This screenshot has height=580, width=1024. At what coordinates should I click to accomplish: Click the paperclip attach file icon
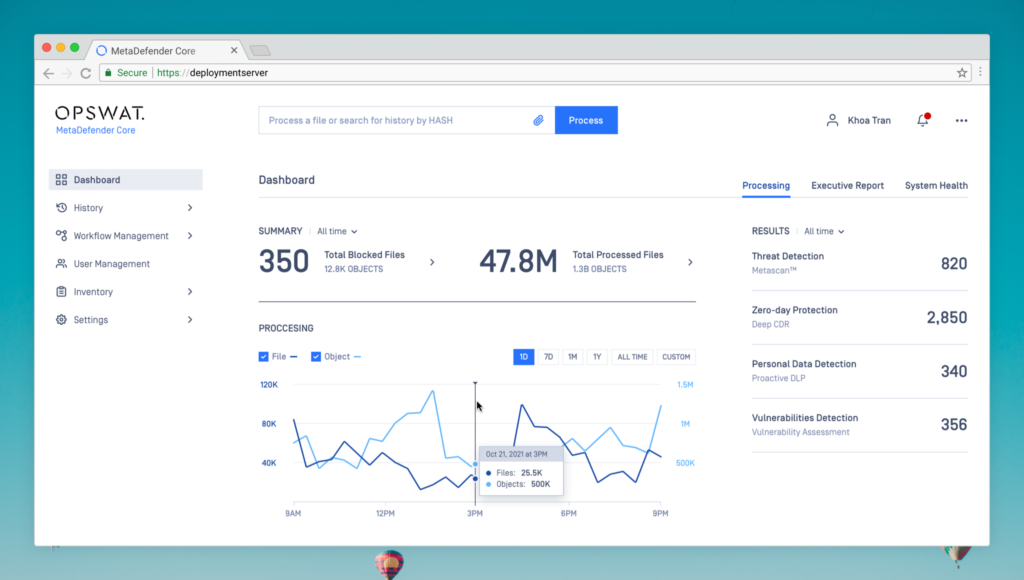[x=538, y=120]
